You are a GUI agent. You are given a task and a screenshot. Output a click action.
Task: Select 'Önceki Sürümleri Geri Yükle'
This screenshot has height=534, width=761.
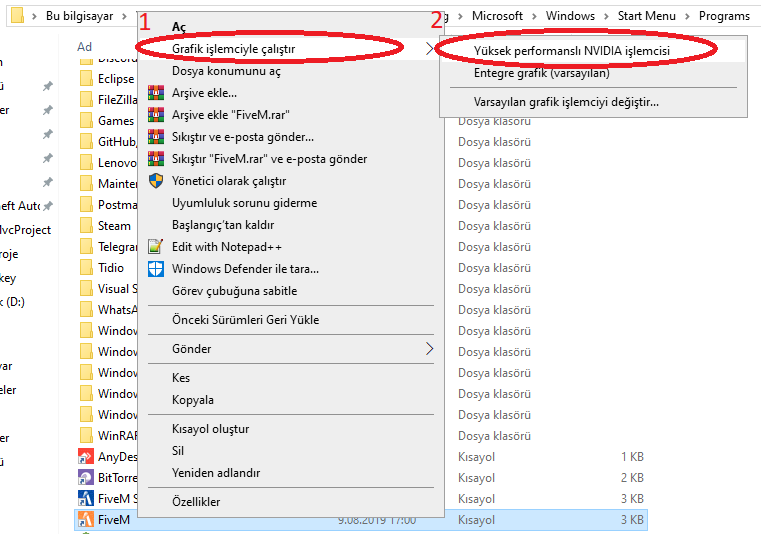point(246,319)
